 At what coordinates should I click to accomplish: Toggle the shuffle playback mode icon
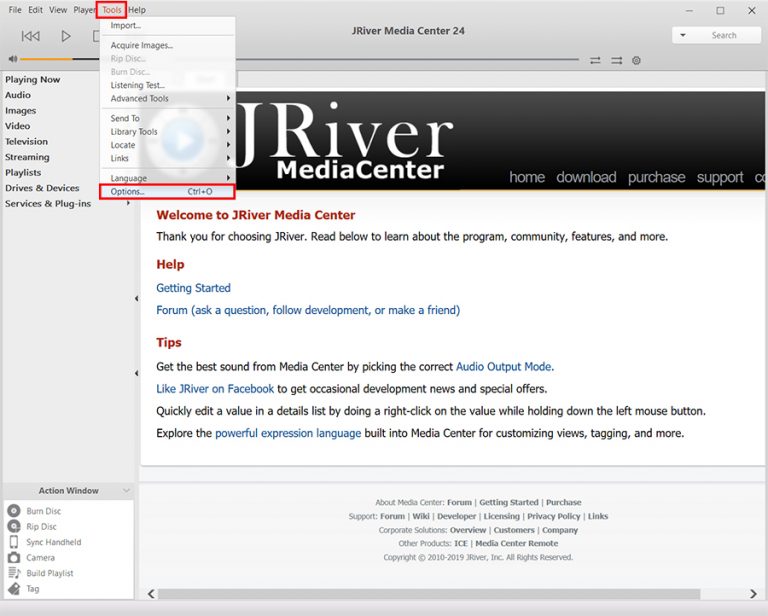(x=616, y=60)
